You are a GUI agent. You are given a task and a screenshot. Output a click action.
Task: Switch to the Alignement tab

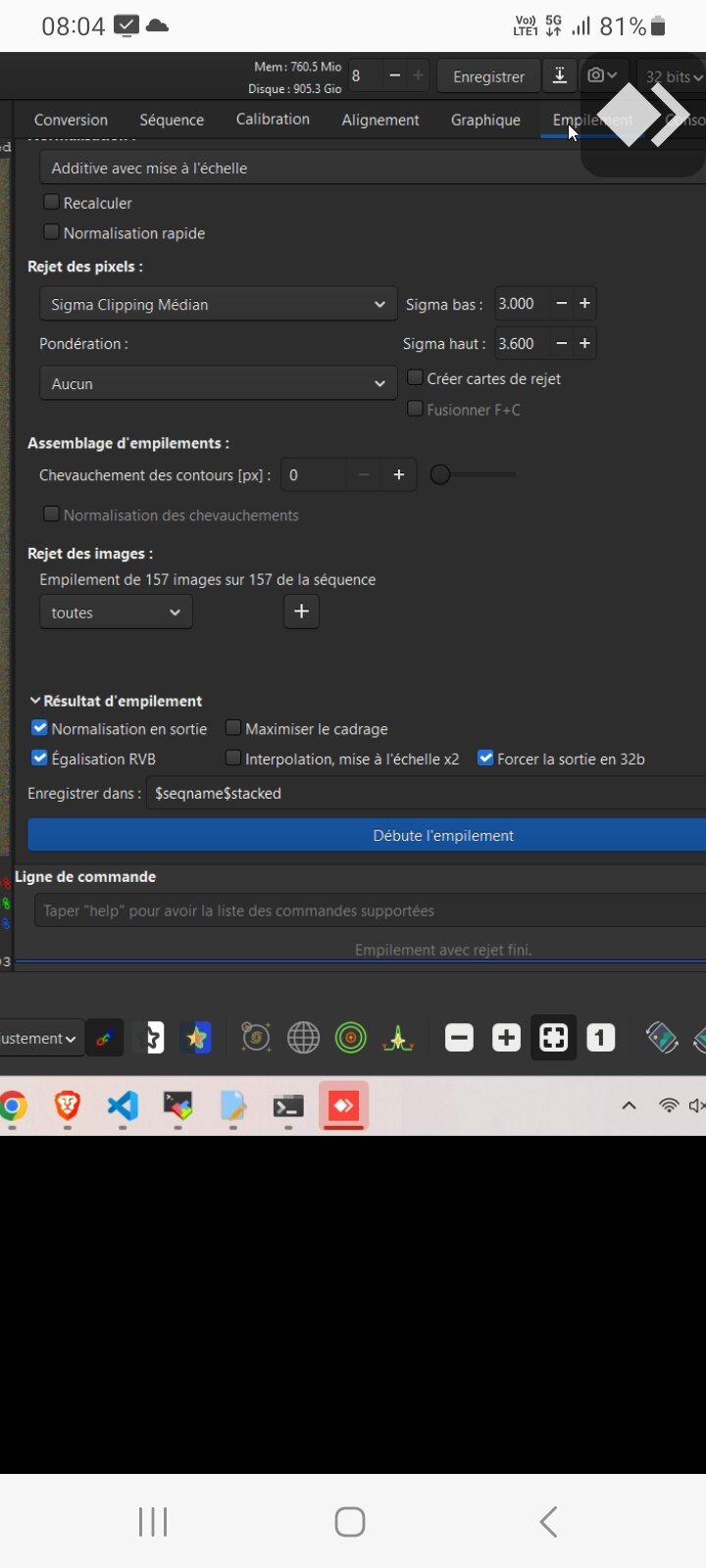380,120
